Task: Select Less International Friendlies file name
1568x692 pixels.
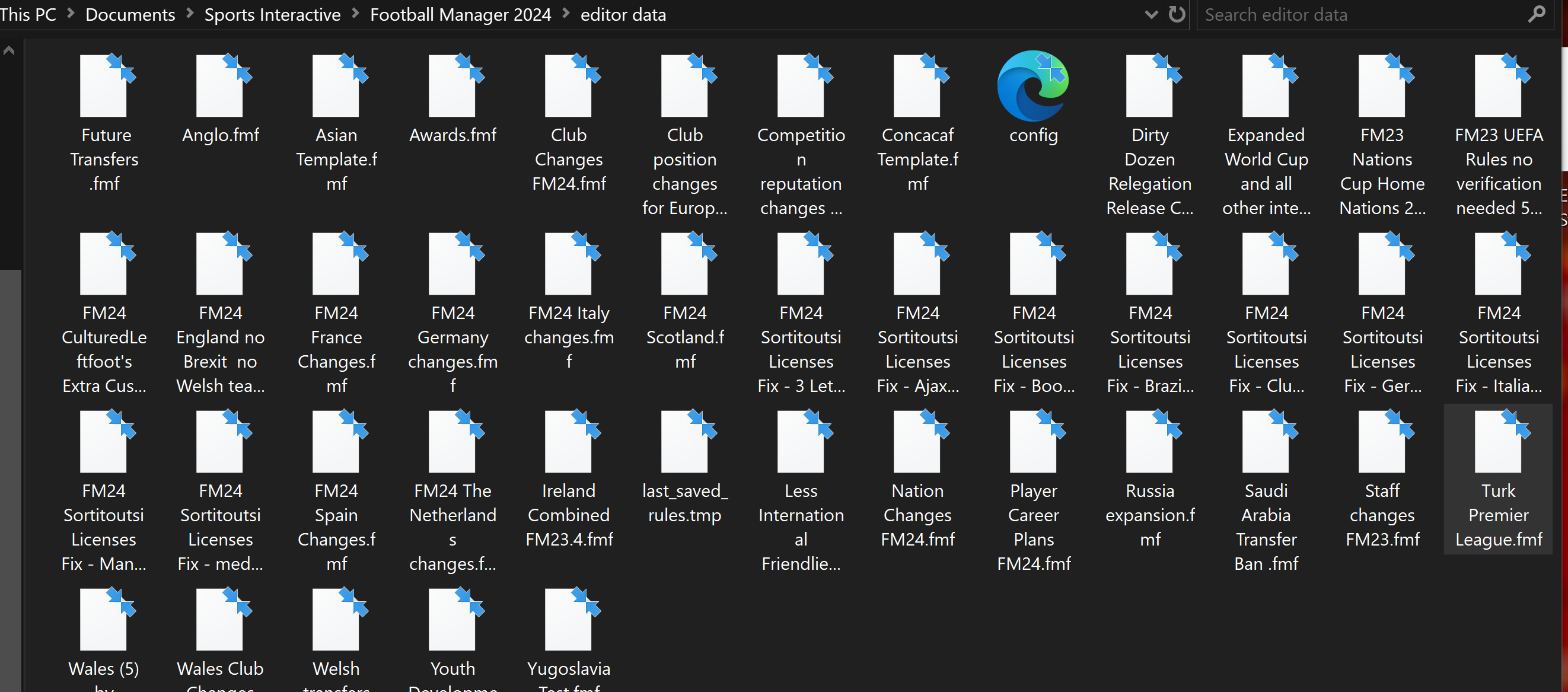Action: [x=801, y=527]
